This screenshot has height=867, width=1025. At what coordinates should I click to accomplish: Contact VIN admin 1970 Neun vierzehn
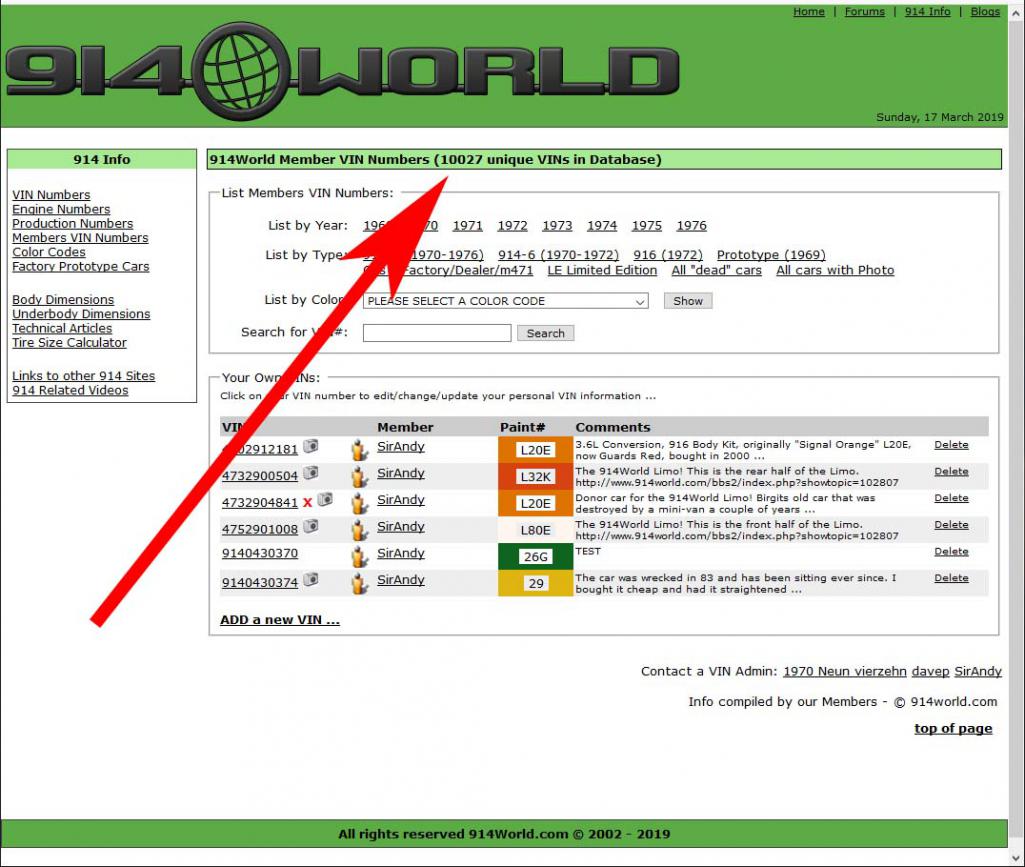click(845, 672)
